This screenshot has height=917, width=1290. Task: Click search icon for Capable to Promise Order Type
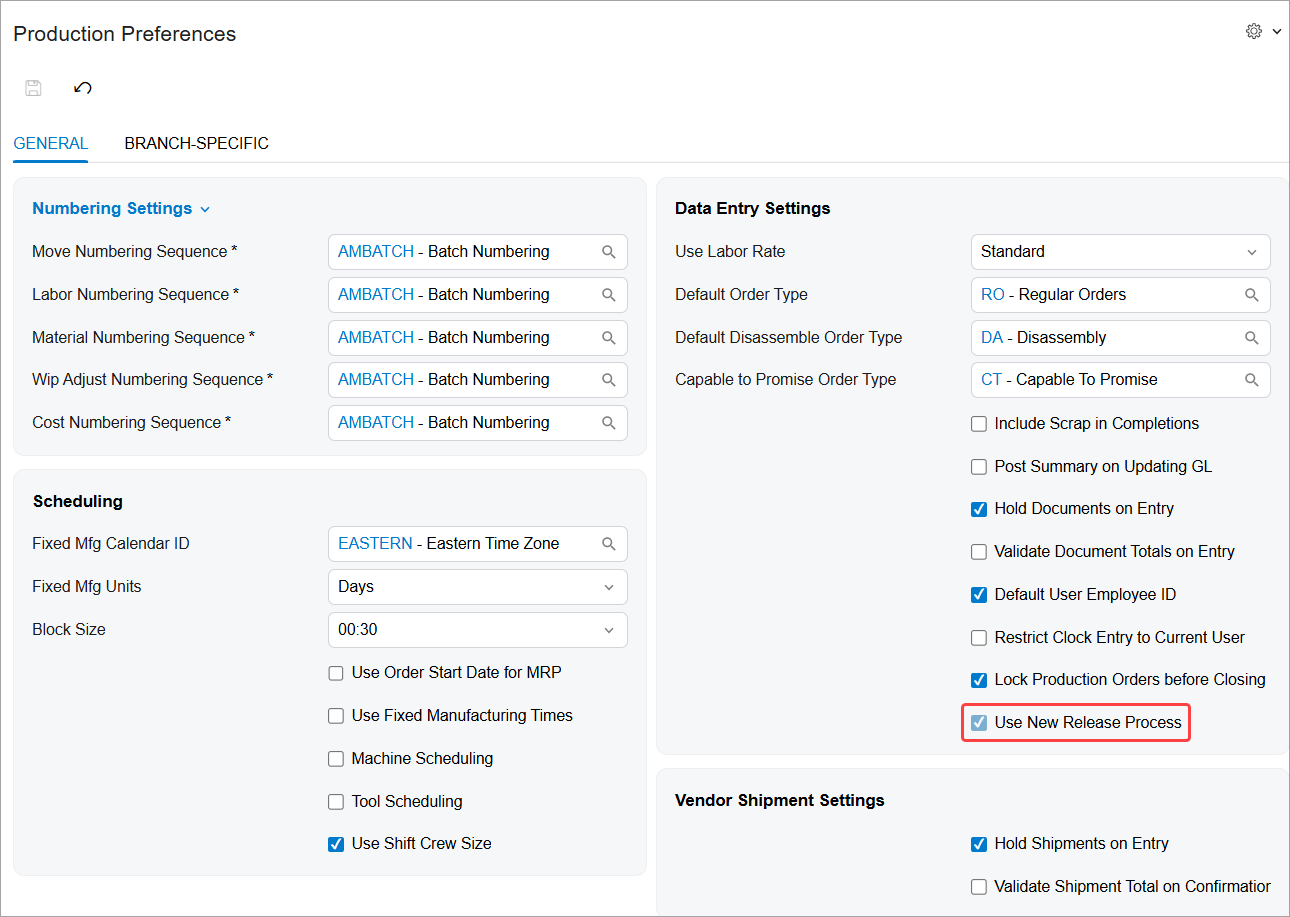click(x=1251, y=380)
